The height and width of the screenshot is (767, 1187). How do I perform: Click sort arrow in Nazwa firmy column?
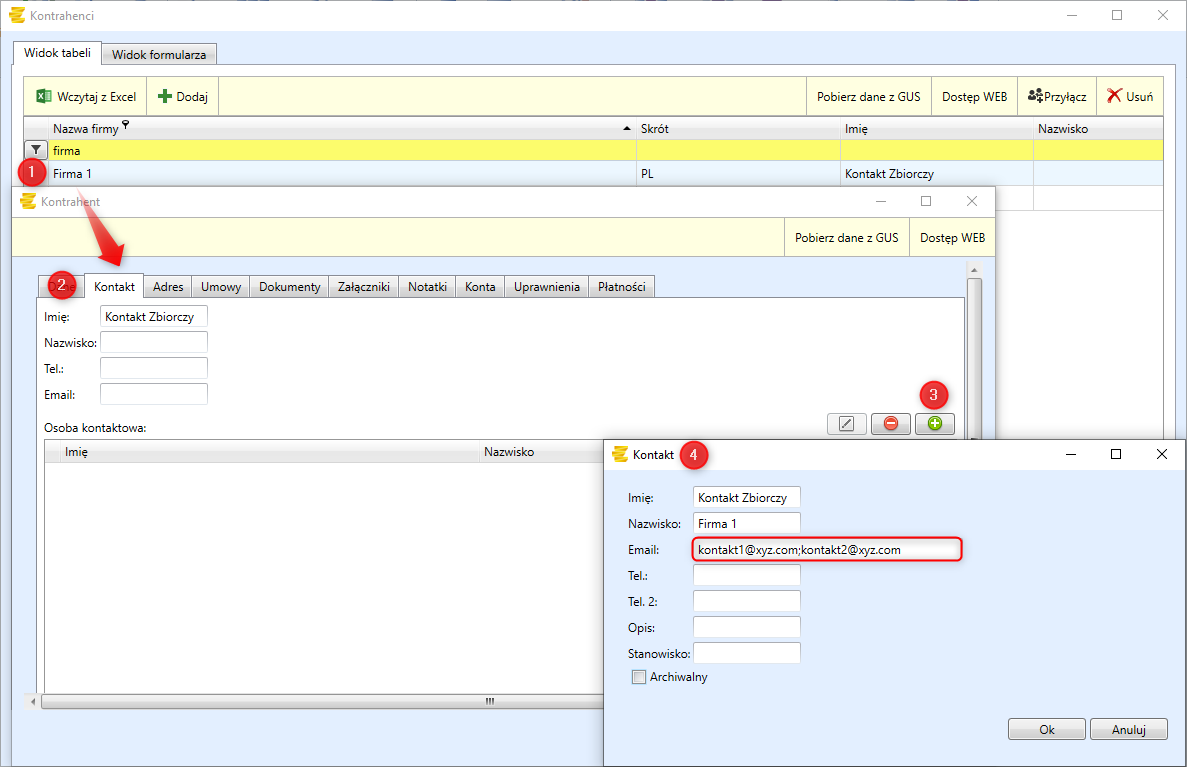click(x=627, y=129)
